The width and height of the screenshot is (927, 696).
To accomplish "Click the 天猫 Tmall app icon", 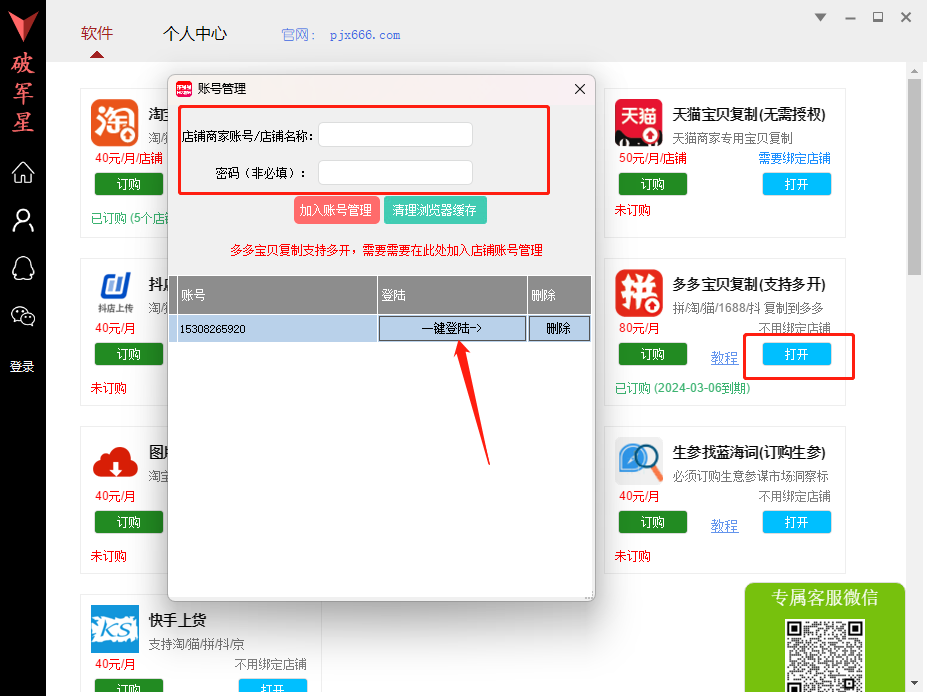I will click(638, 122).
